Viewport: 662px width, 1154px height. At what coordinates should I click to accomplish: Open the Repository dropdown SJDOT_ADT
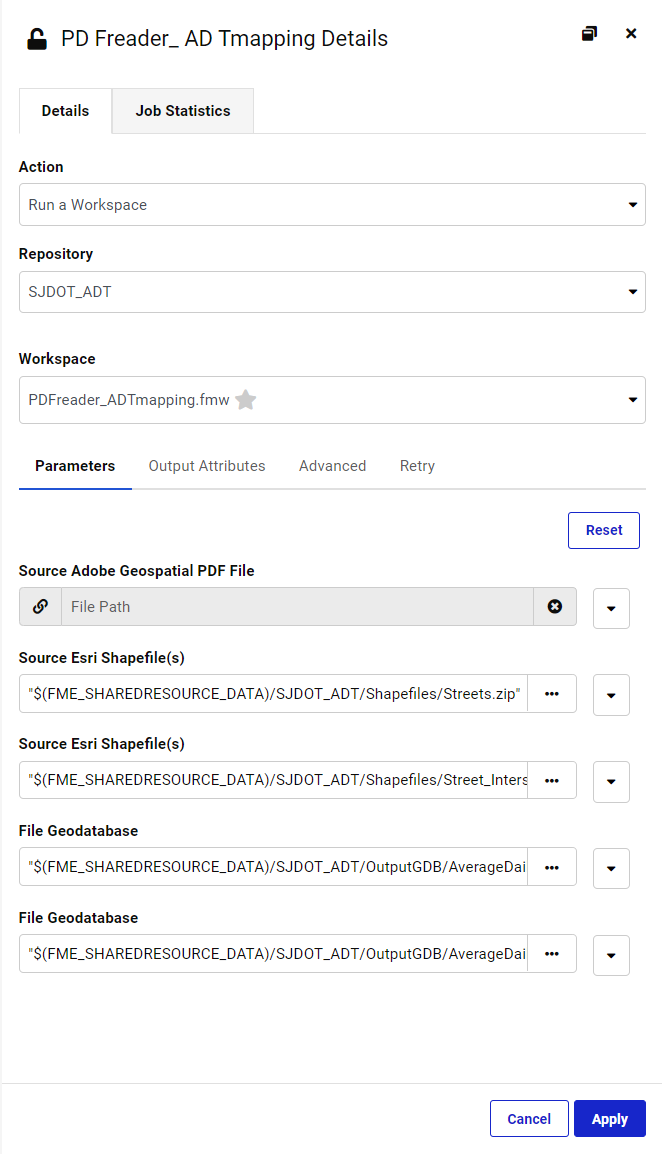pos(332,292)
